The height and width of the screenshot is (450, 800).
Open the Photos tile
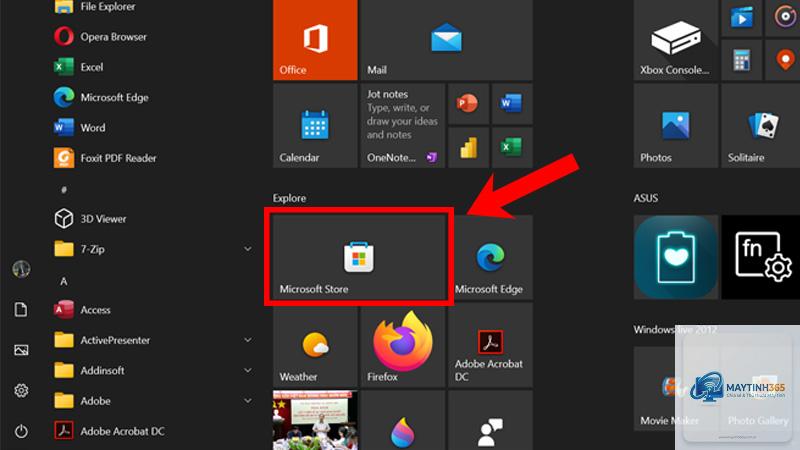676,126
